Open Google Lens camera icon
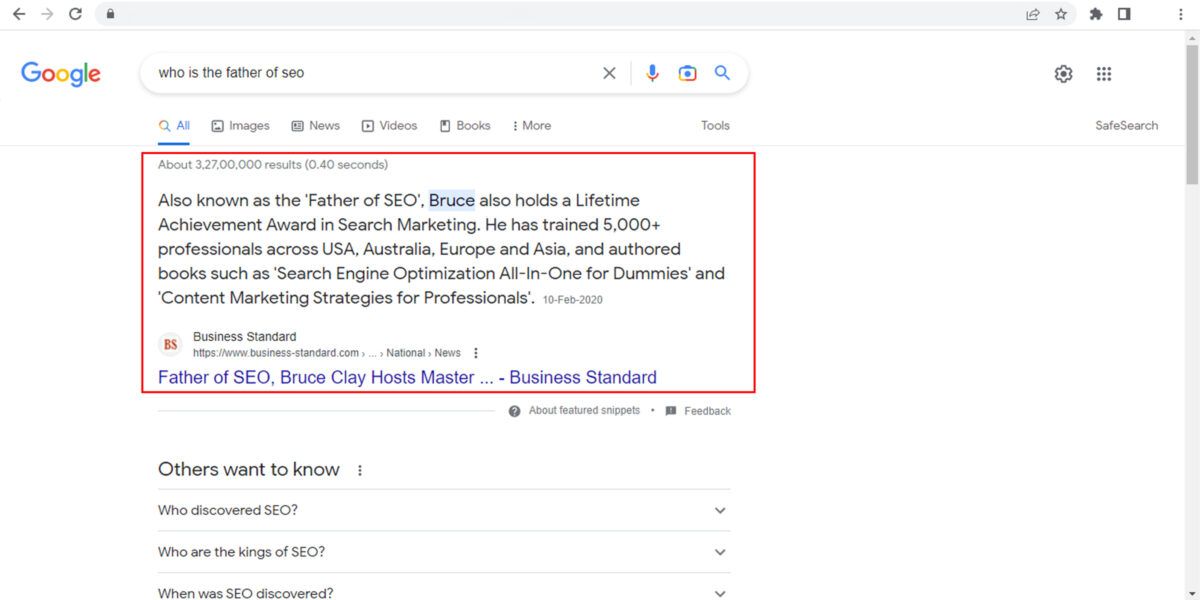This screenshot has height=600, width=1200. coord(687,72)
